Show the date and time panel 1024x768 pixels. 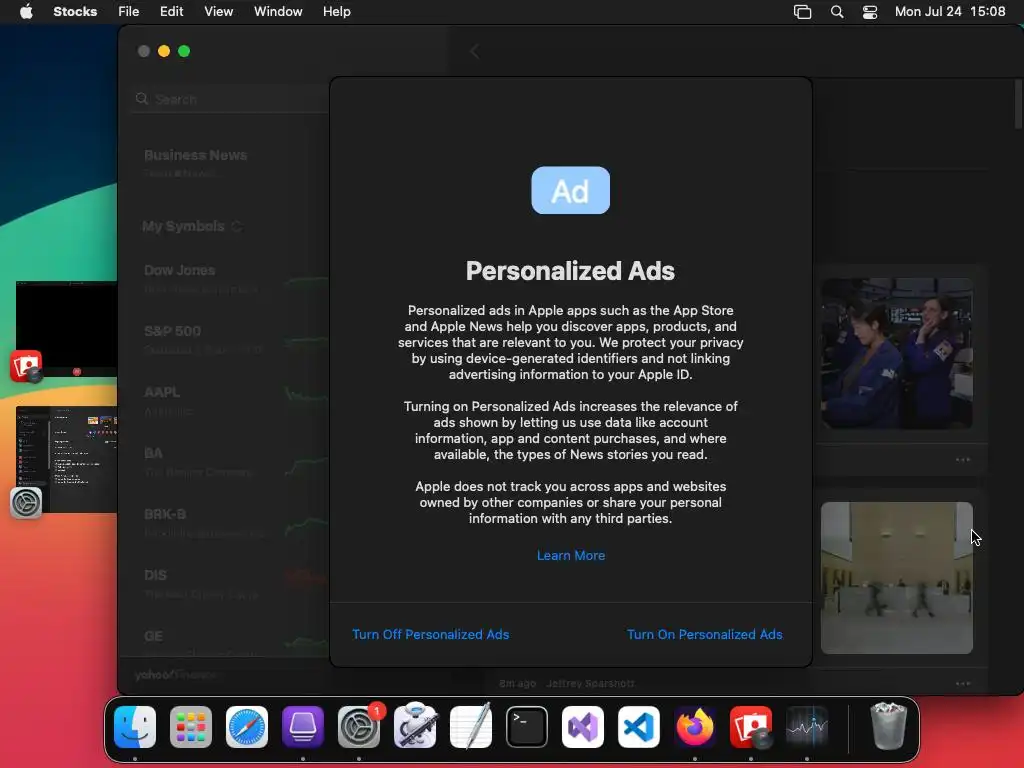(x=950, y=12)
